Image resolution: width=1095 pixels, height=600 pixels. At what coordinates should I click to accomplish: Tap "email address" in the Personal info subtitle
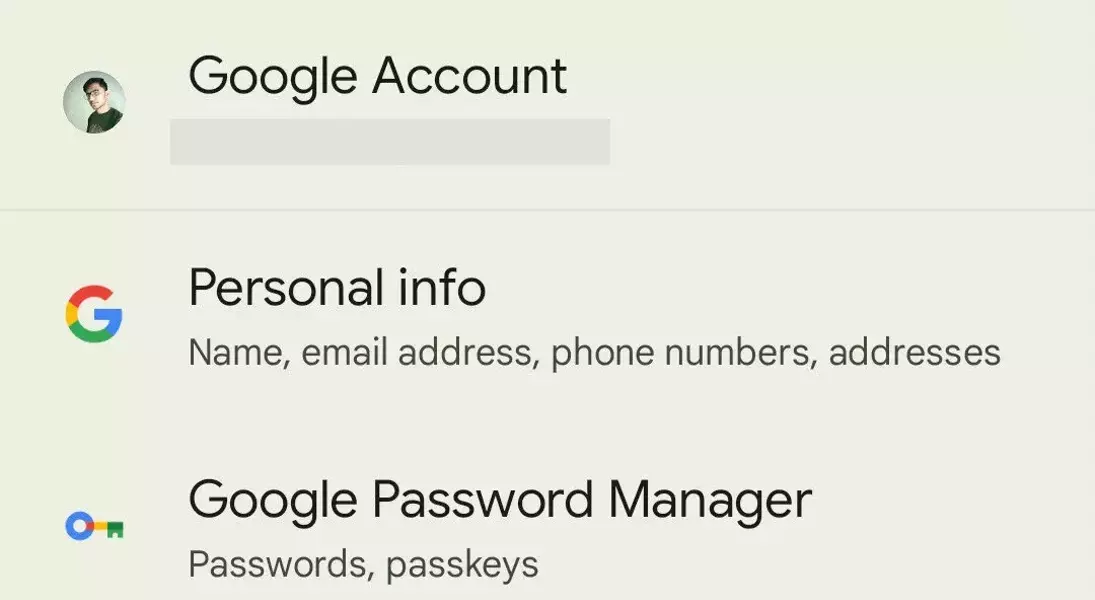tap(420, 352)
